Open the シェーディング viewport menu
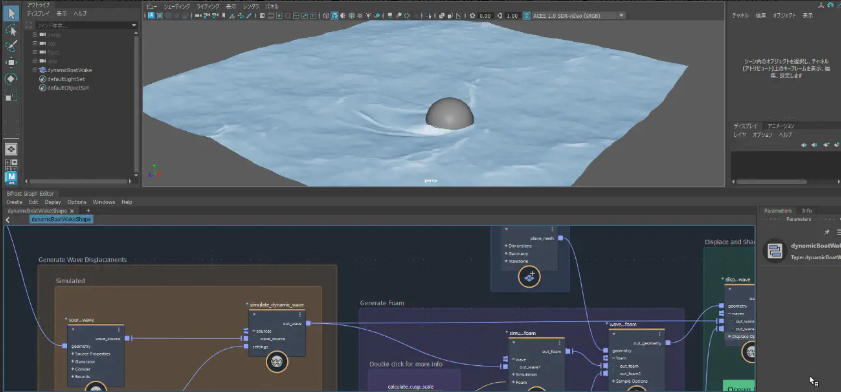 coord(176,6)
